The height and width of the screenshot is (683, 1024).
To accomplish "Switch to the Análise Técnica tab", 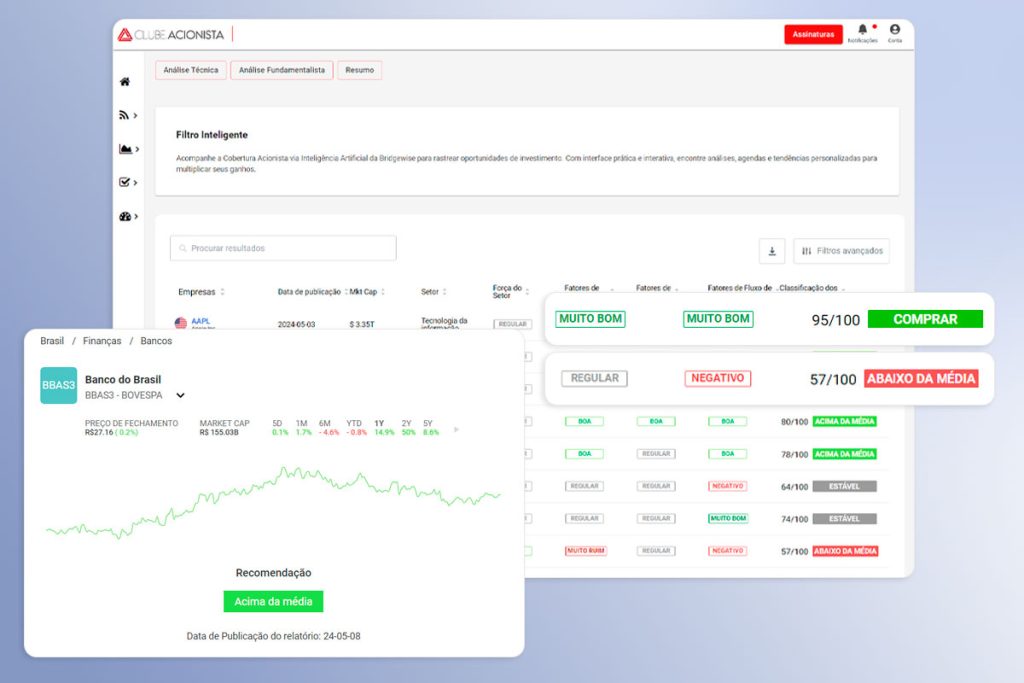I will click(x=191, y=70).
